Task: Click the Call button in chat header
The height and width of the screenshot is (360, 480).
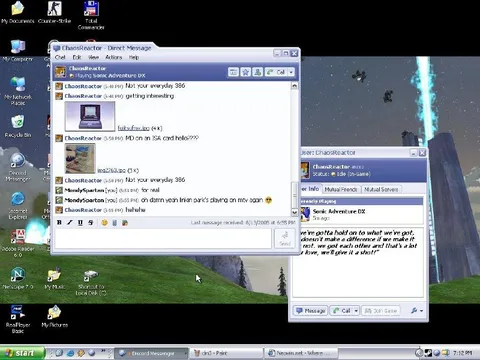Action: point(276,72)
